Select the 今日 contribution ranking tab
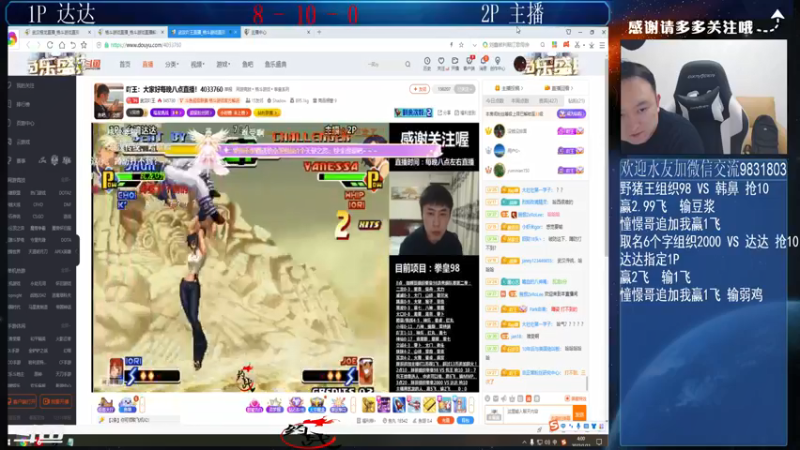Screen dimensions: 800x450 coord(494,101)
